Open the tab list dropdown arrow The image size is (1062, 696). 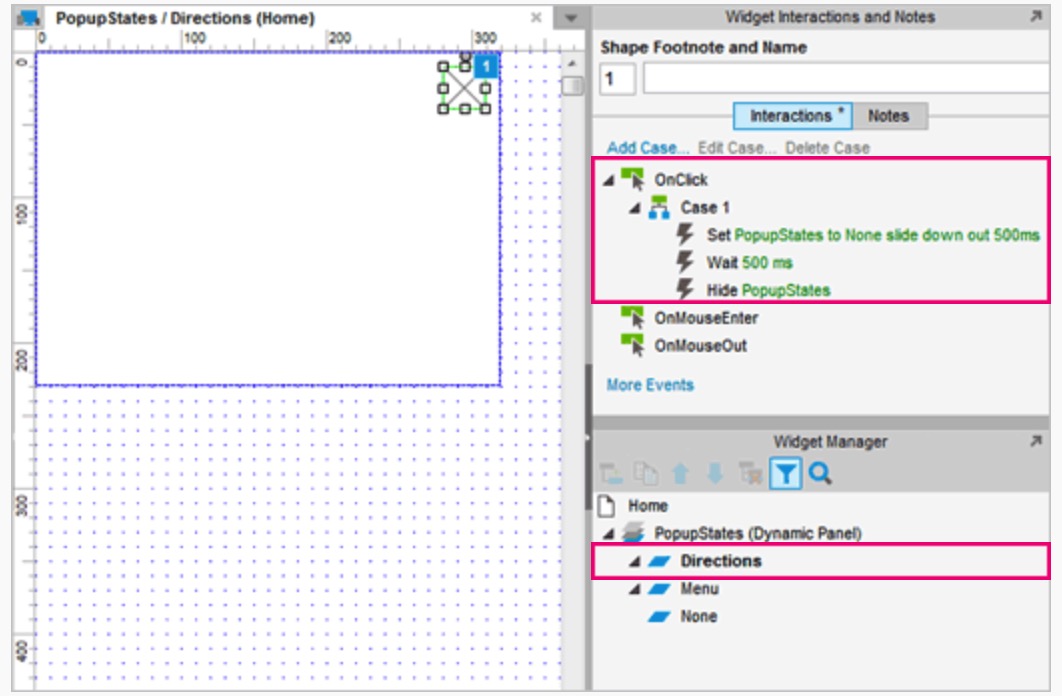pos(571,19)
